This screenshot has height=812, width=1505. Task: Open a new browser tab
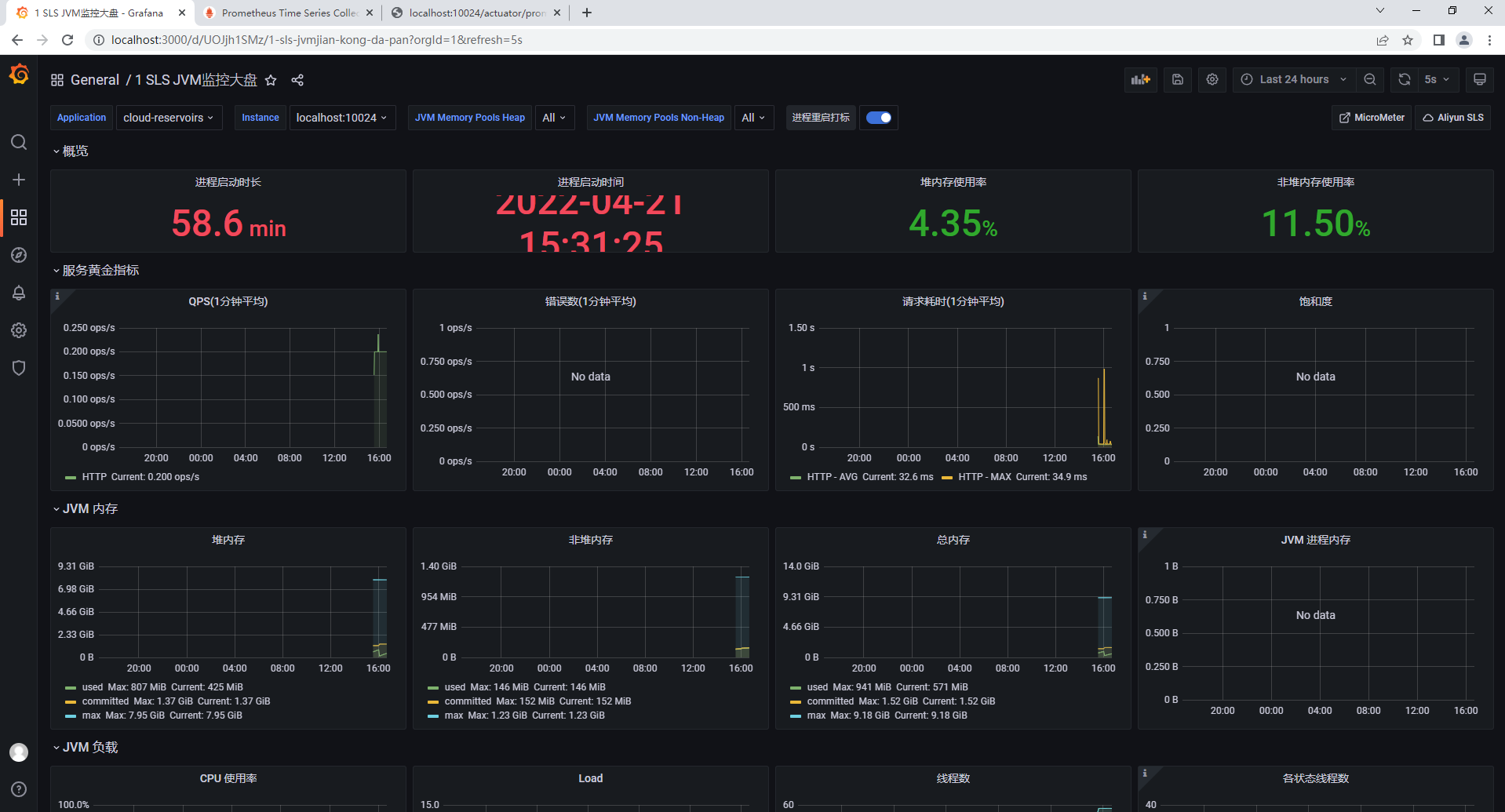tap(587, 13)
